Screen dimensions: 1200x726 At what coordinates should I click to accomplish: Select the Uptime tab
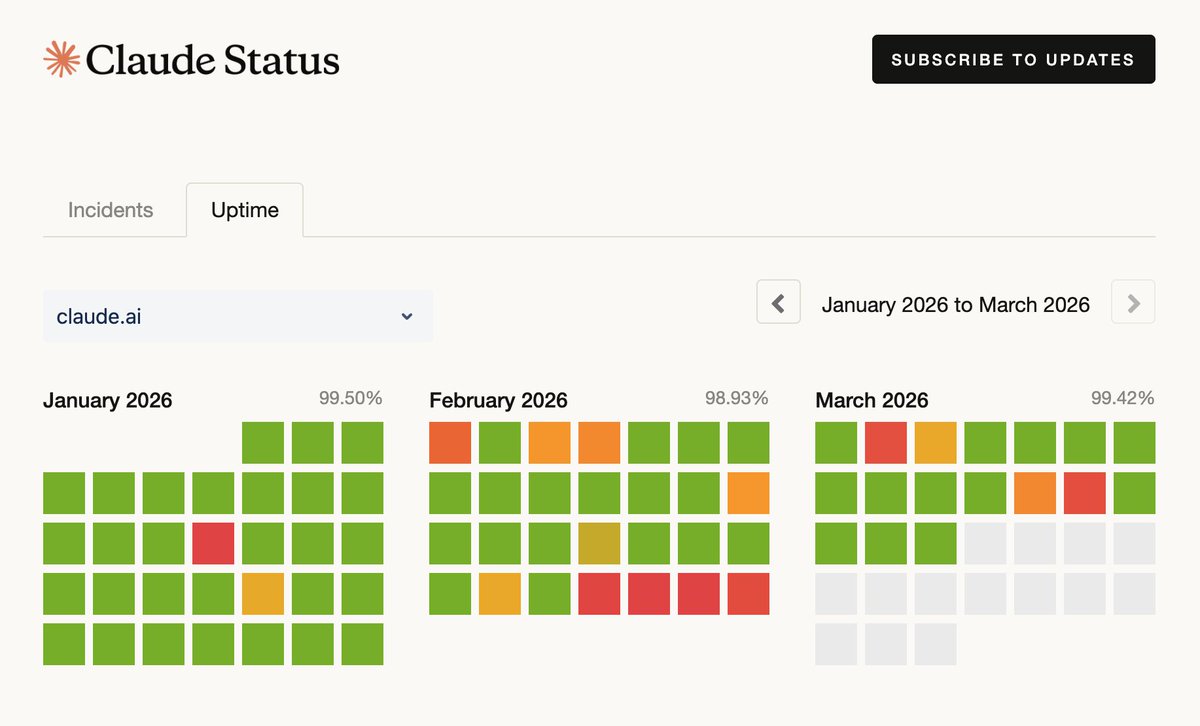click(245, 210)
